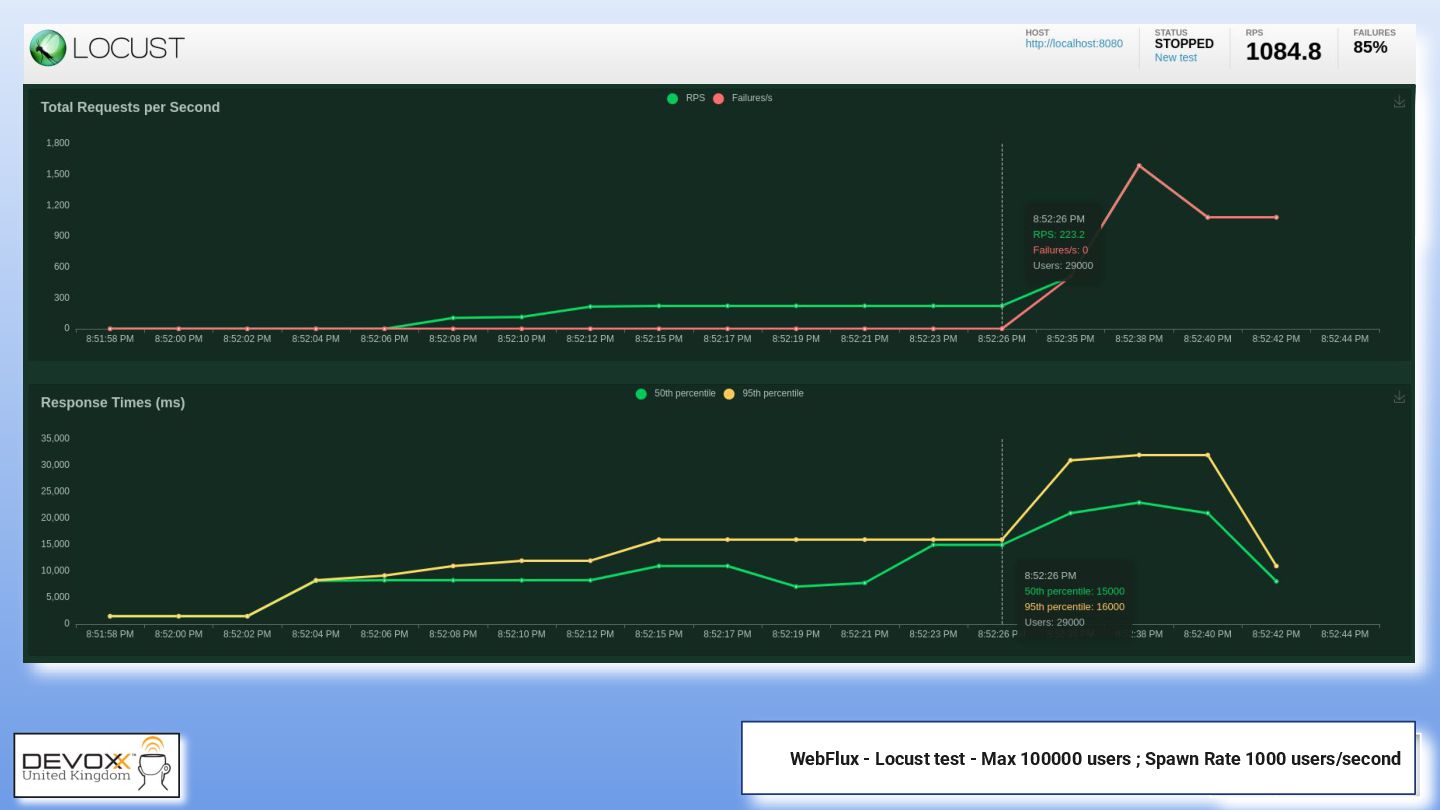Click the 8:52:44 PM label on the RPS axis
The width and height of the screenshot is (1440, 810).
click(x=1344, y=339)
